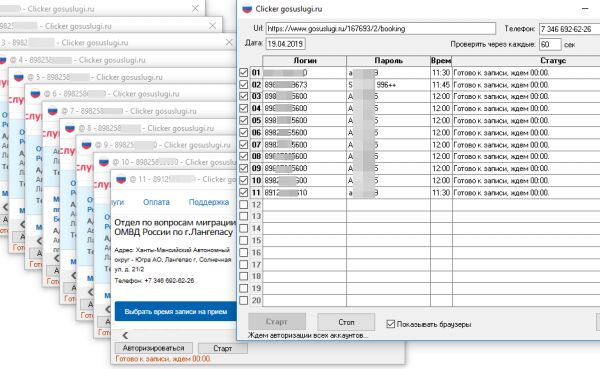Uncheck the row 01 account checkbox
Image resolution: width=600 pixels, height=369 pixels.
point(243,72)
